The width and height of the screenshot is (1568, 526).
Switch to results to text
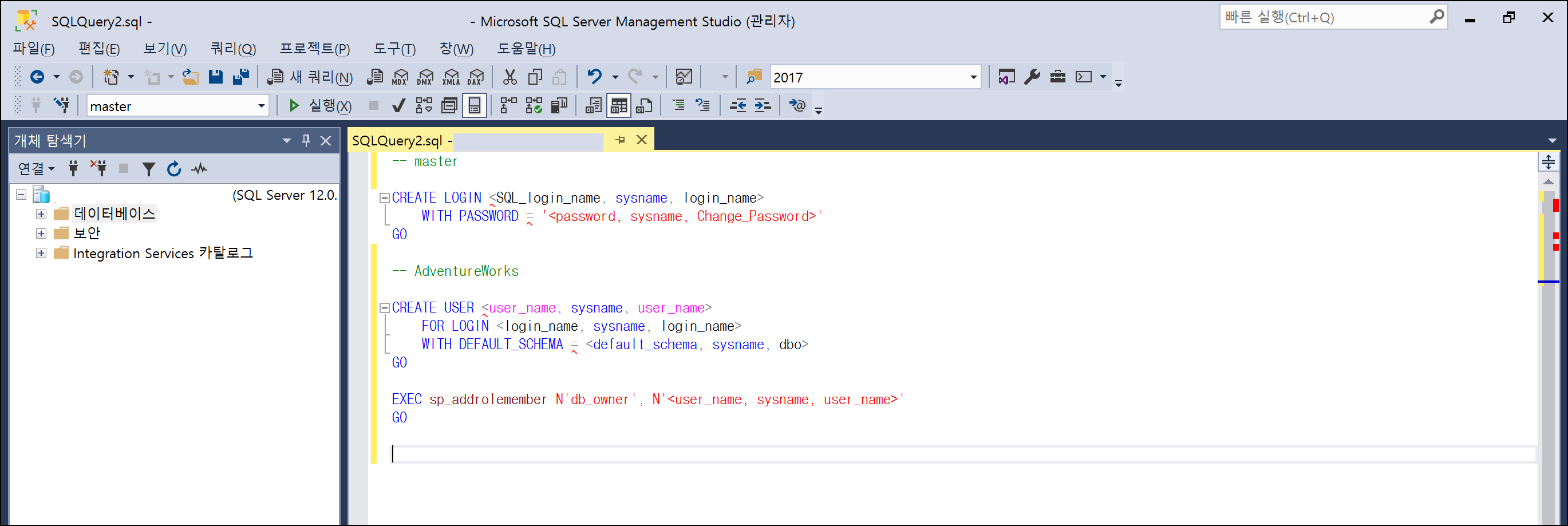pyautogui.click(x=594, y=106)
